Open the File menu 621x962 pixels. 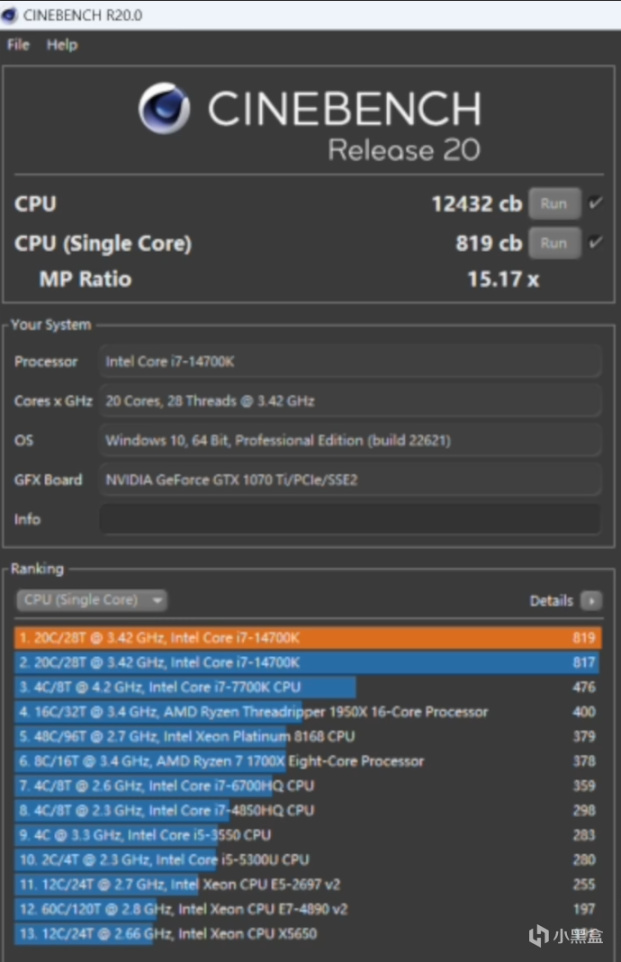18,45
